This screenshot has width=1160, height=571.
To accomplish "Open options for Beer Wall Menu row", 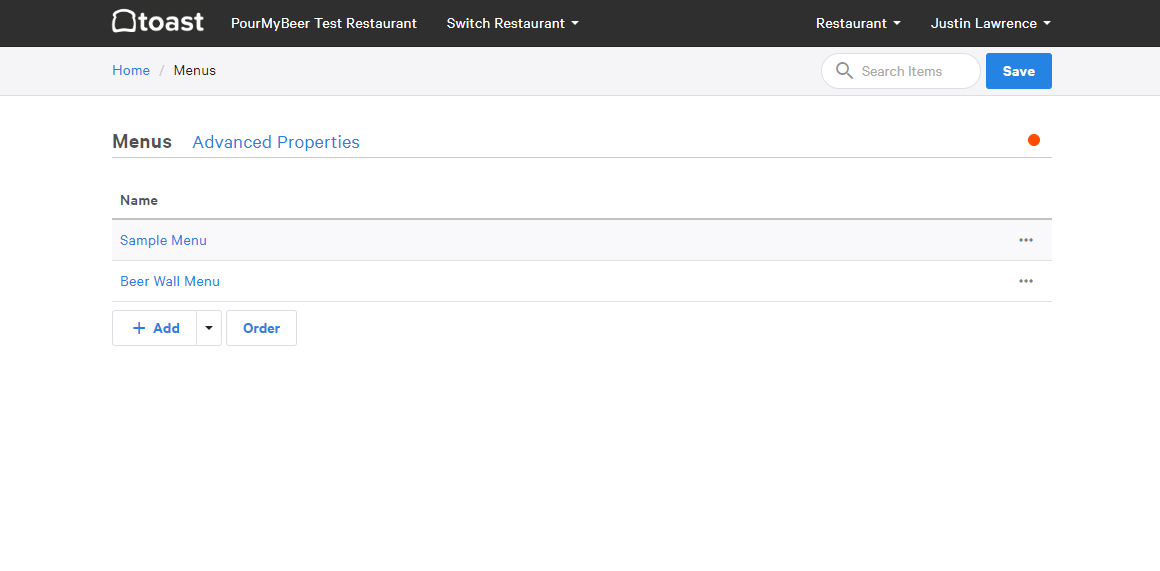I will [1025, 281].
